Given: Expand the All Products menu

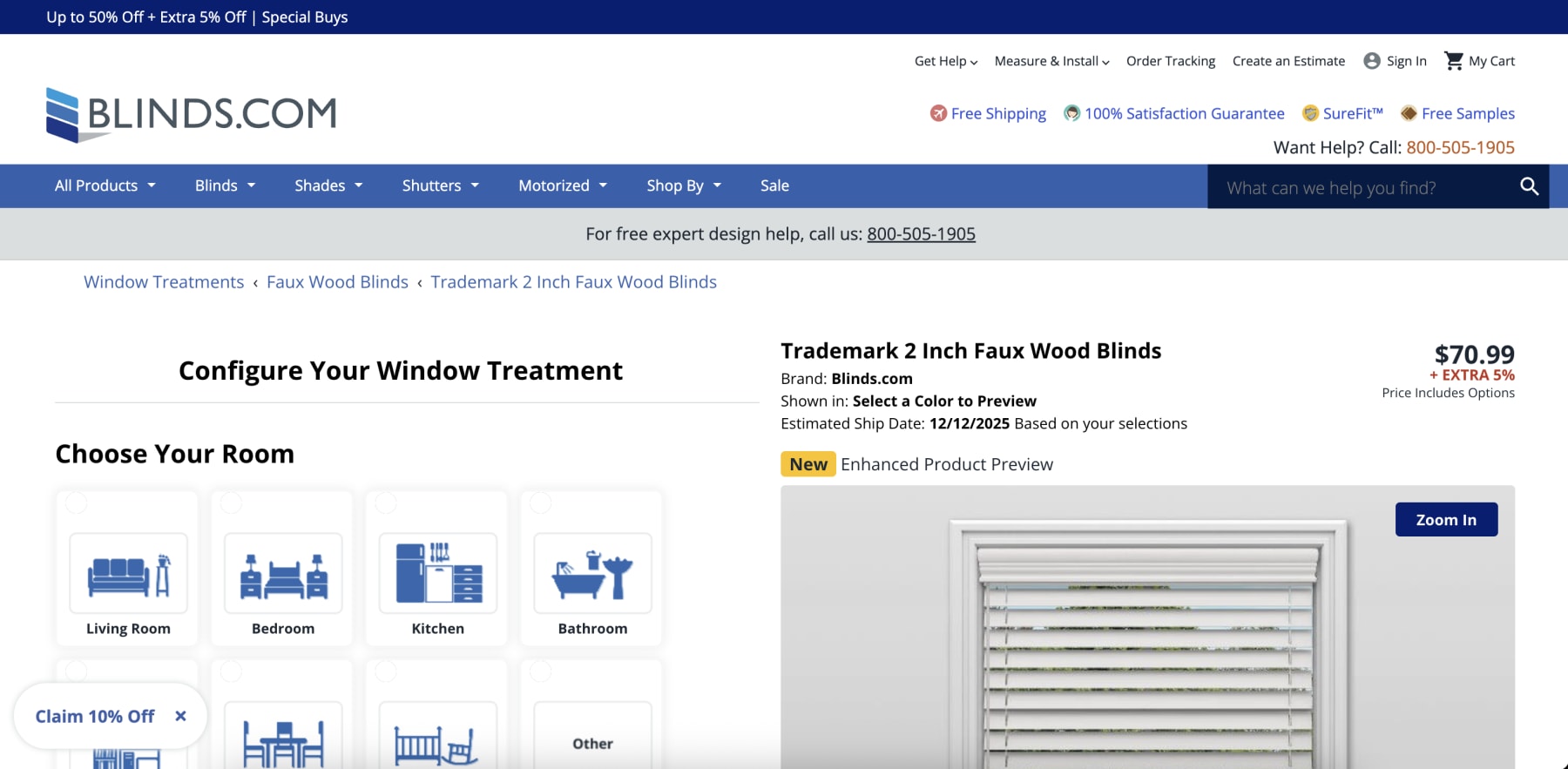Looking at the screenshot, I should point(105,186).
